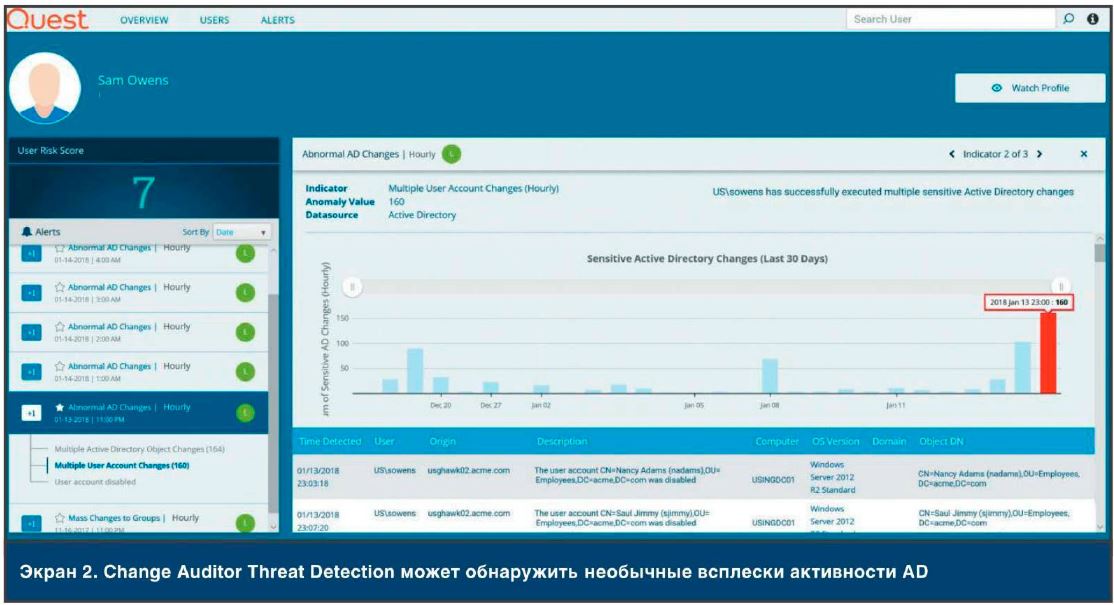The height and width of the screenshot is (605, 1114).
Task: Click the Active Directory datasource value
Action: pos(422,214)
